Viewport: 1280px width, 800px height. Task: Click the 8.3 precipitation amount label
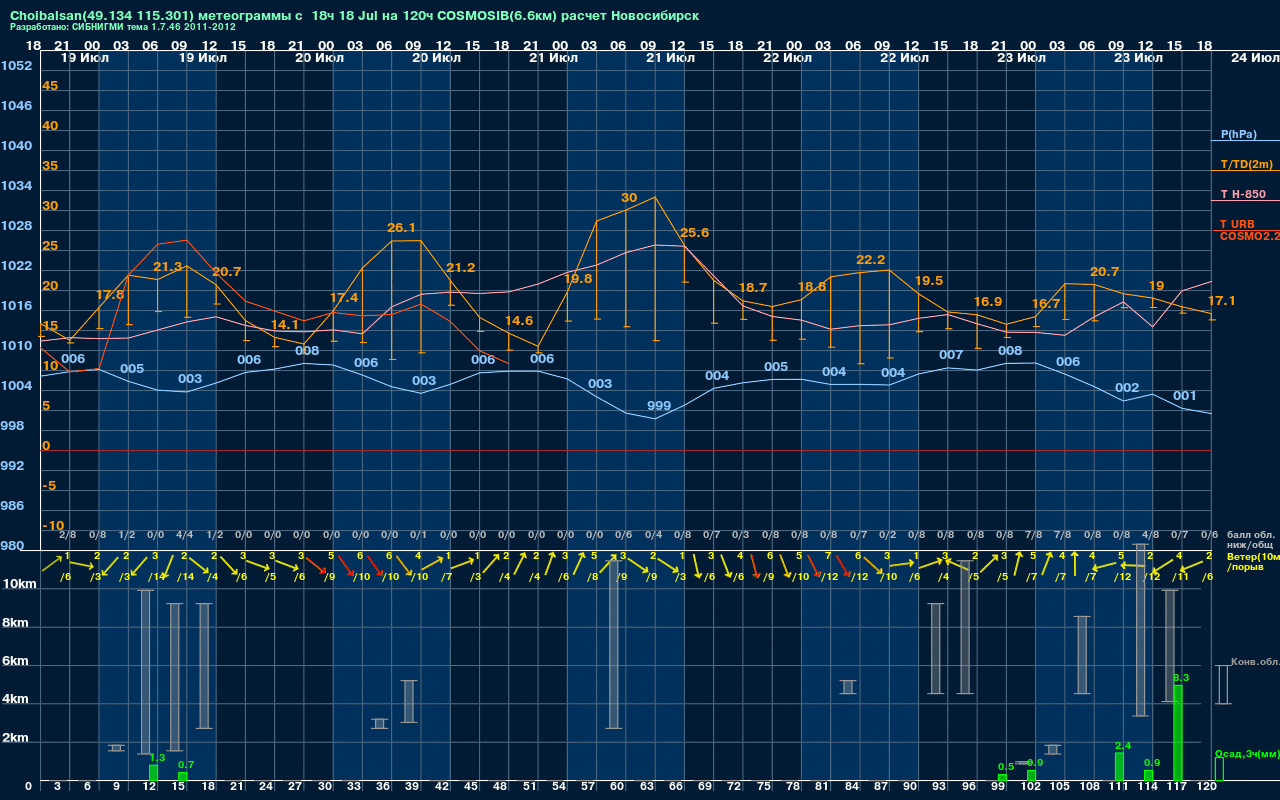pos(1180,678)
